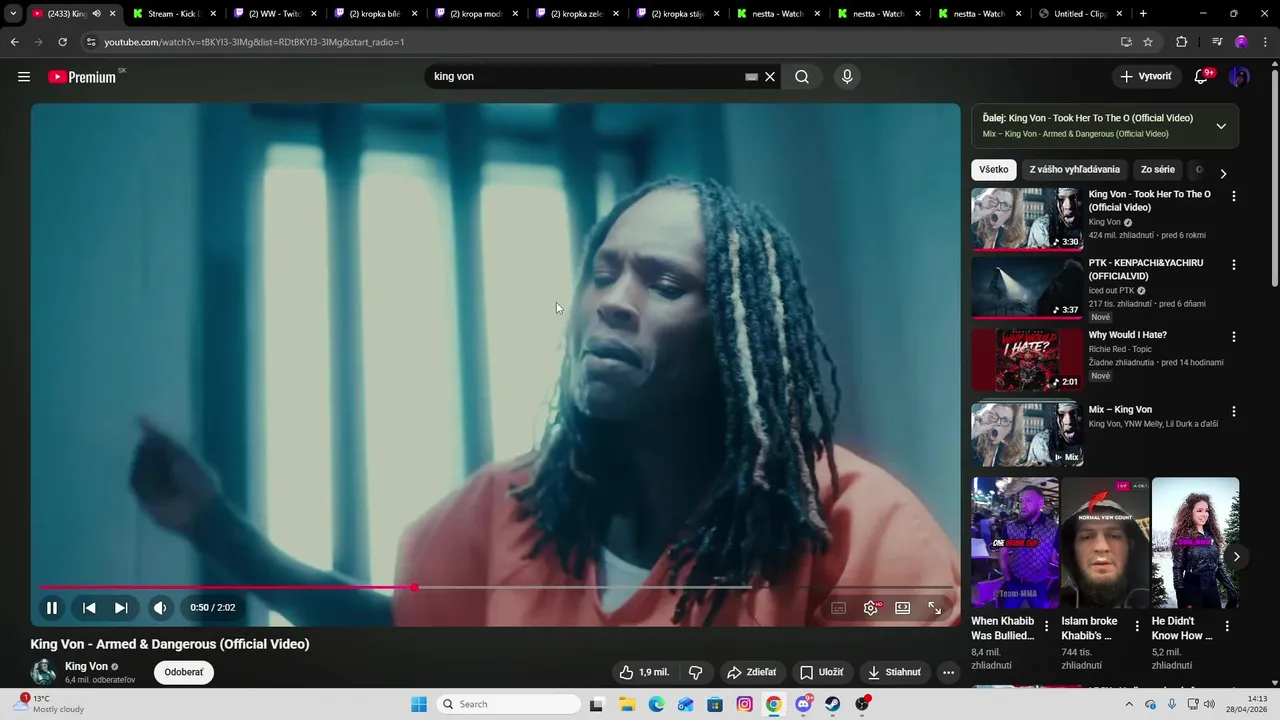Dislike the video

click(696, 672)
